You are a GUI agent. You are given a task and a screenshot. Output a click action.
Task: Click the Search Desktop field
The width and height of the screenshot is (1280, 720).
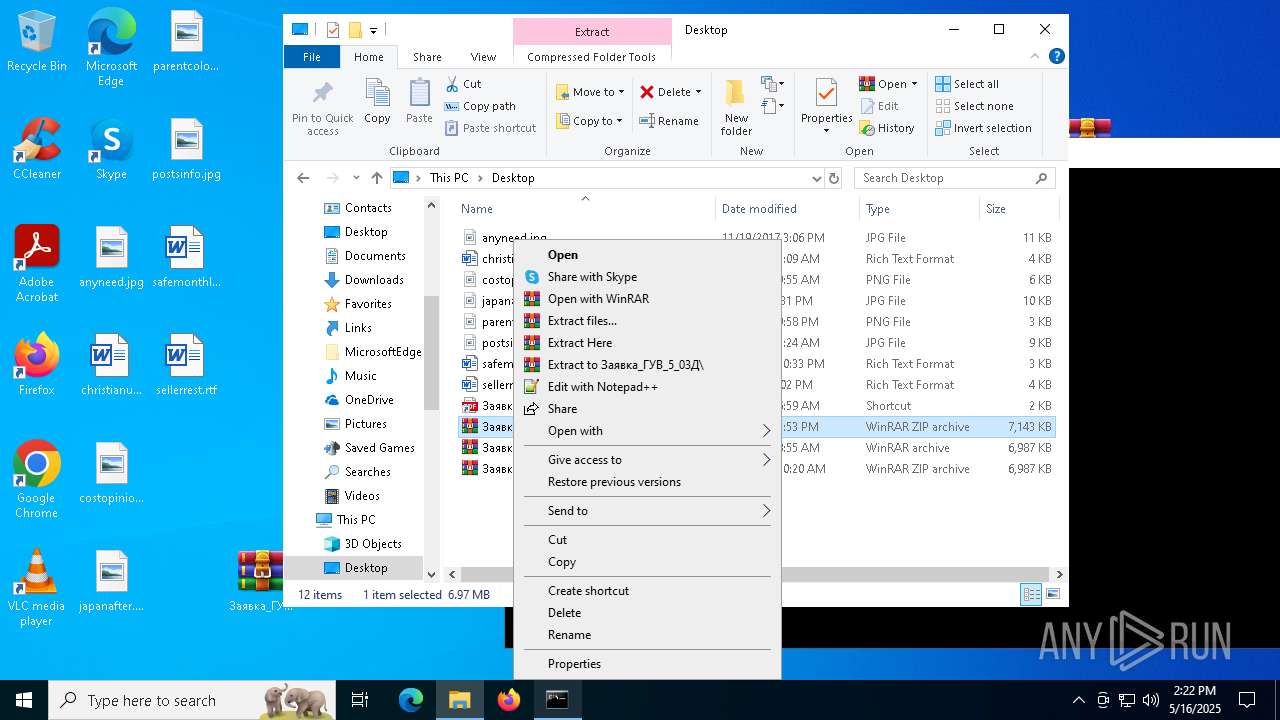coord(954,178)
